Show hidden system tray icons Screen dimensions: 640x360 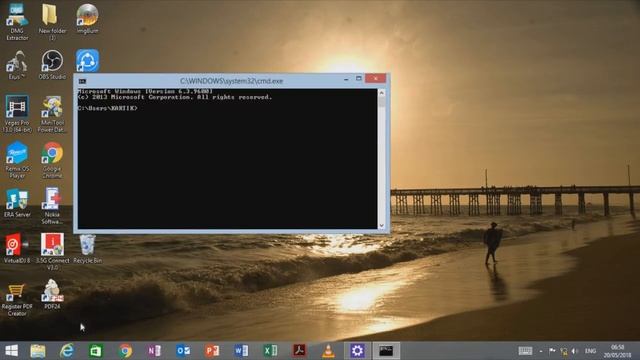pos(541,351)
